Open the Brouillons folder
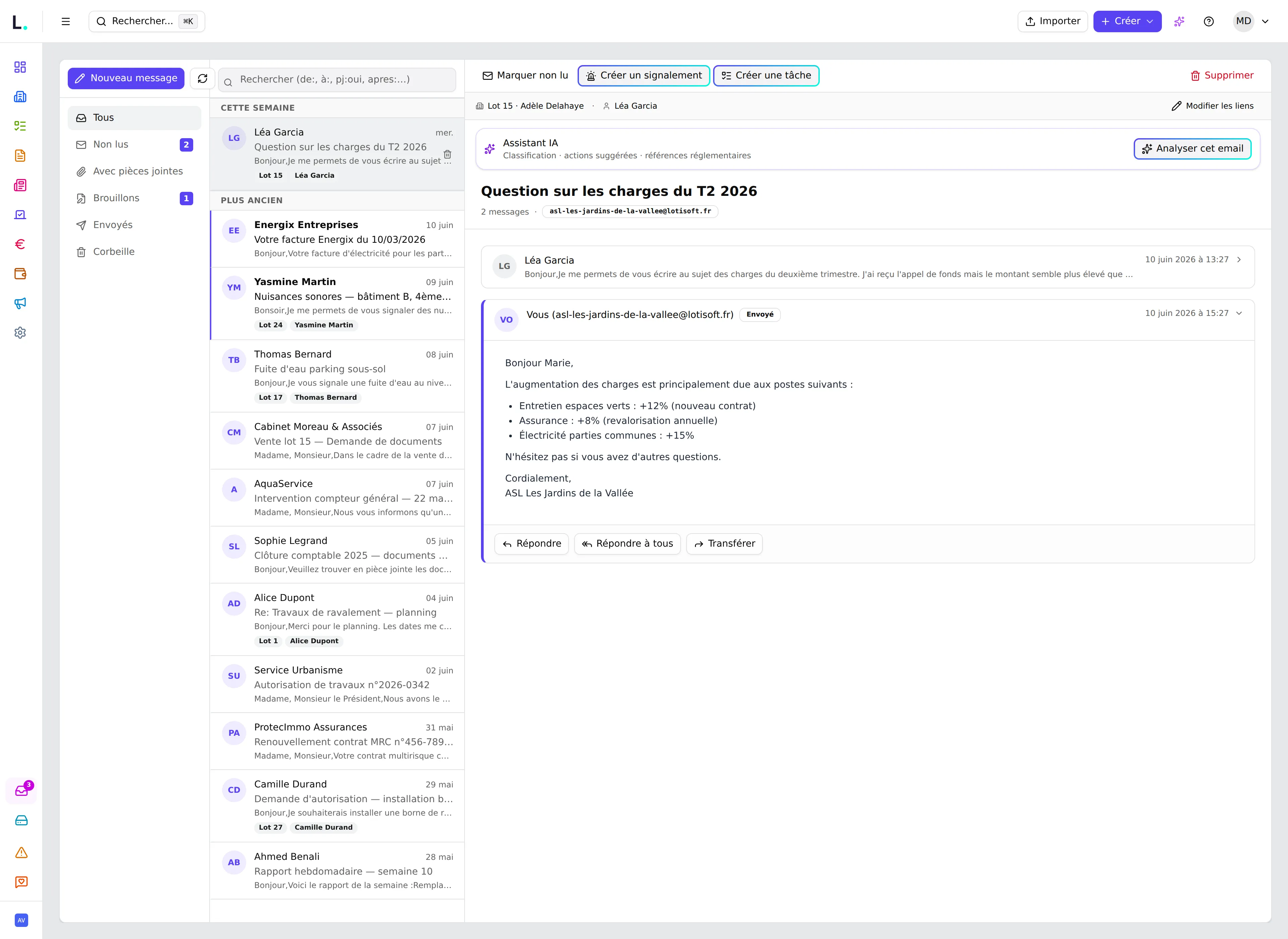The image size is (1288, 939). click(134, 198)
